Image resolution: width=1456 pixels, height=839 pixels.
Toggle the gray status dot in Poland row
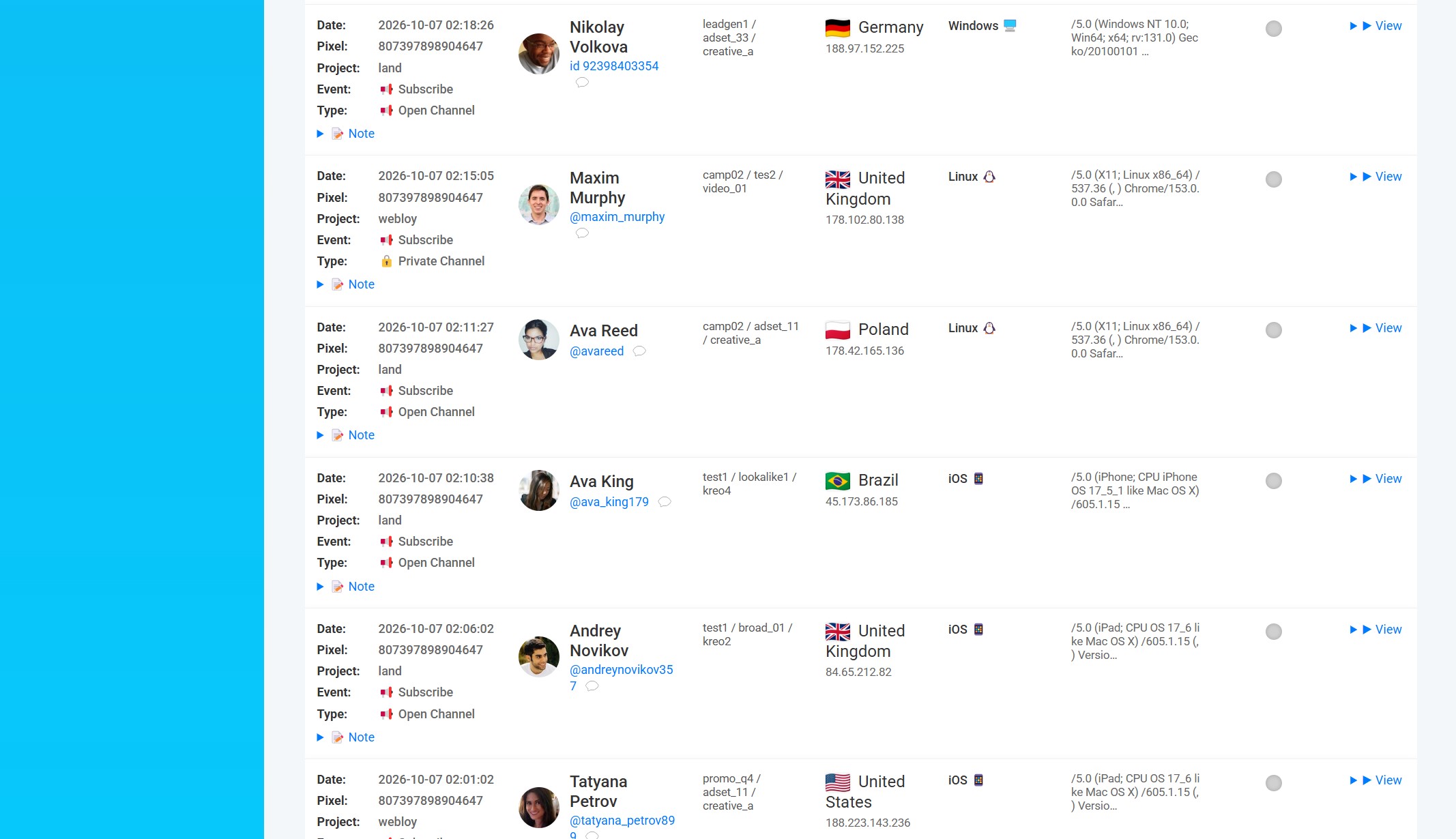coord(1274,330)
